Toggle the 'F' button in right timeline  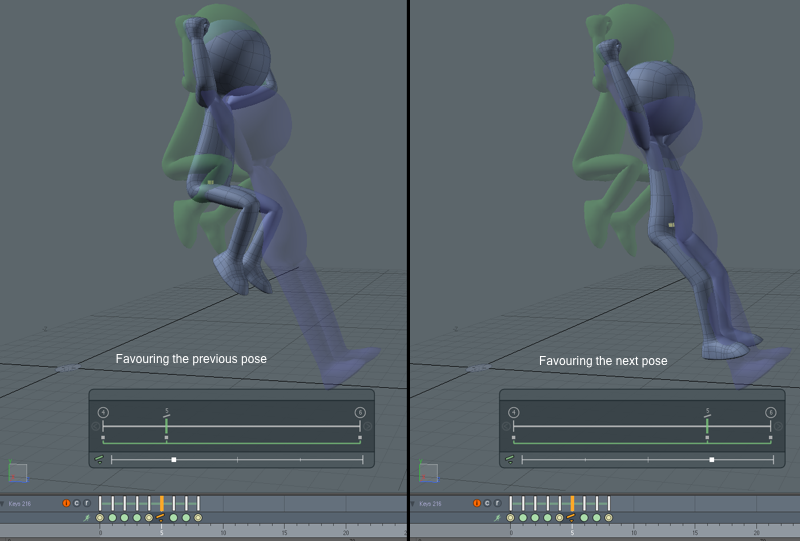click(497, 503)
